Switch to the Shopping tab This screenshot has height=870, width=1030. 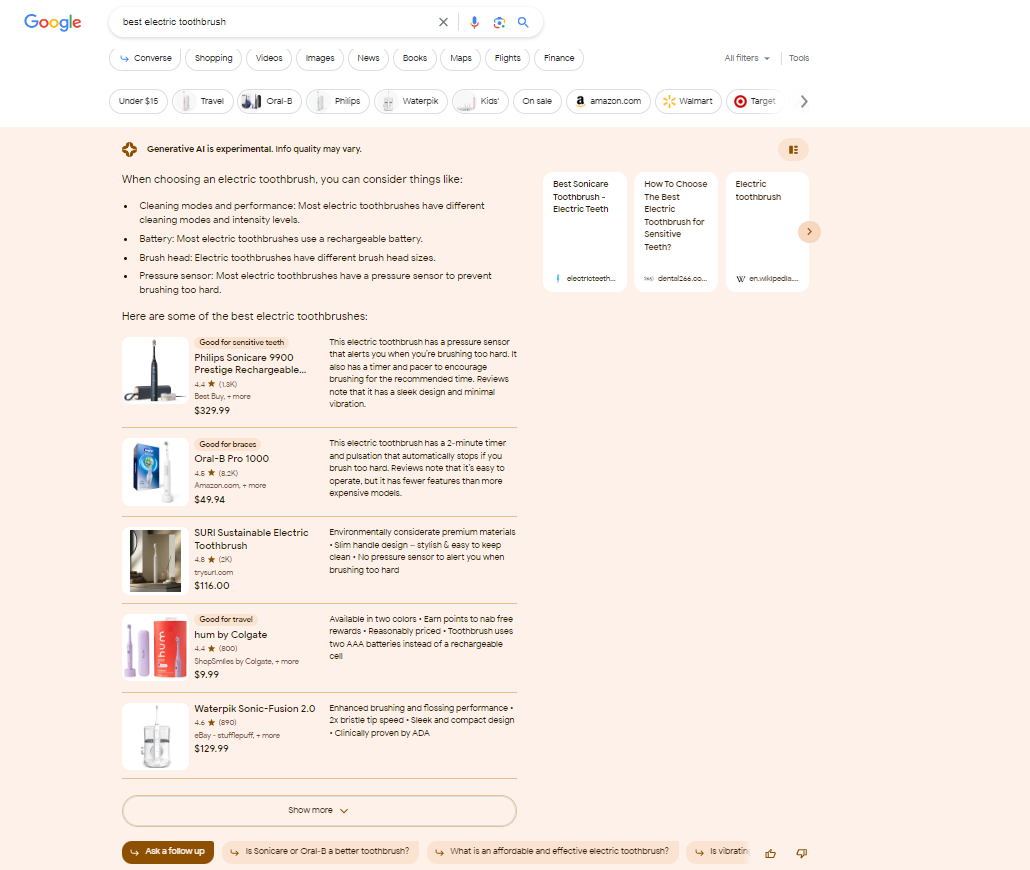[213, 58]
